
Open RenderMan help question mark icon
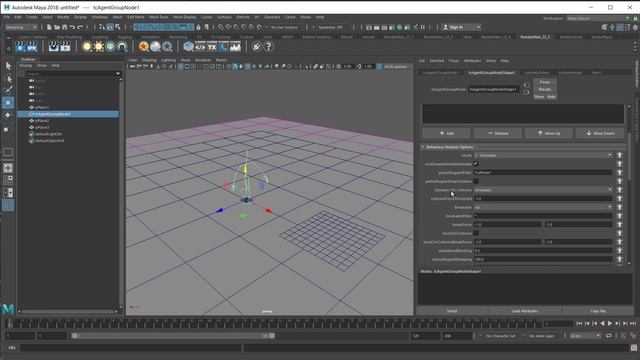[269, 47]
